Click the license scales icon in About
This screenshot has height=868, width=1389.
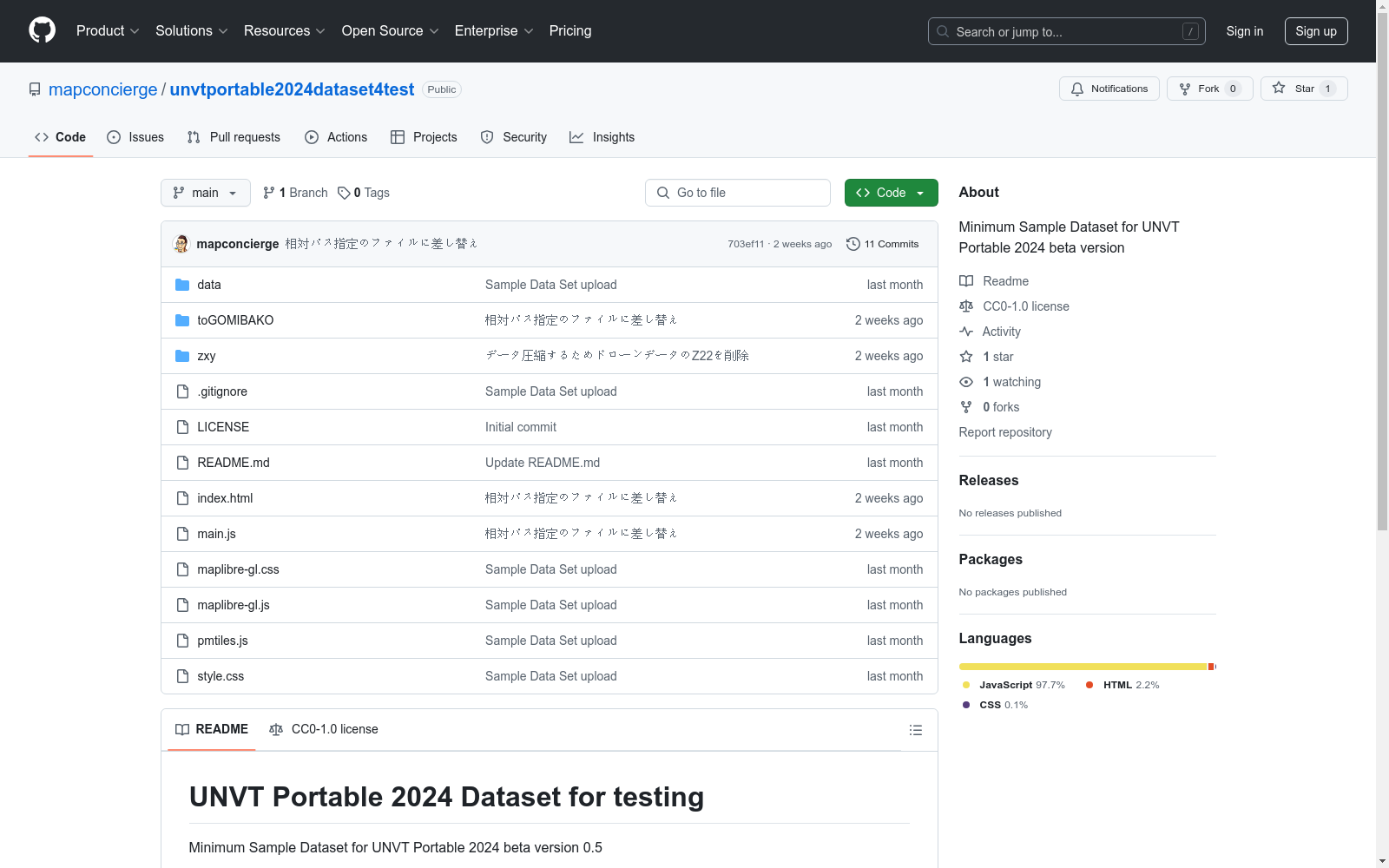click(x=966, y=306)
